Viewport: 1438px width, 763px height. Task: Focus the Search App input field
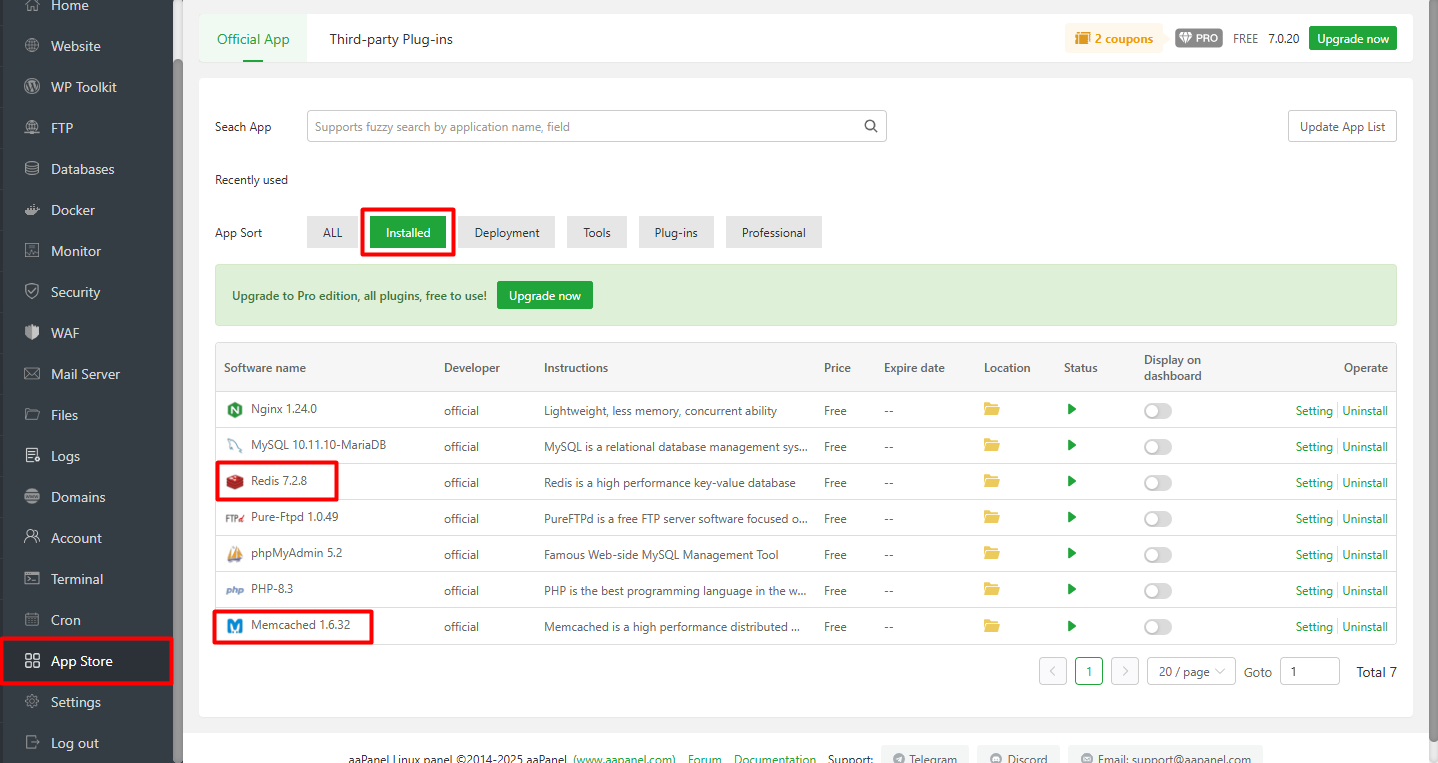(585, 127)
